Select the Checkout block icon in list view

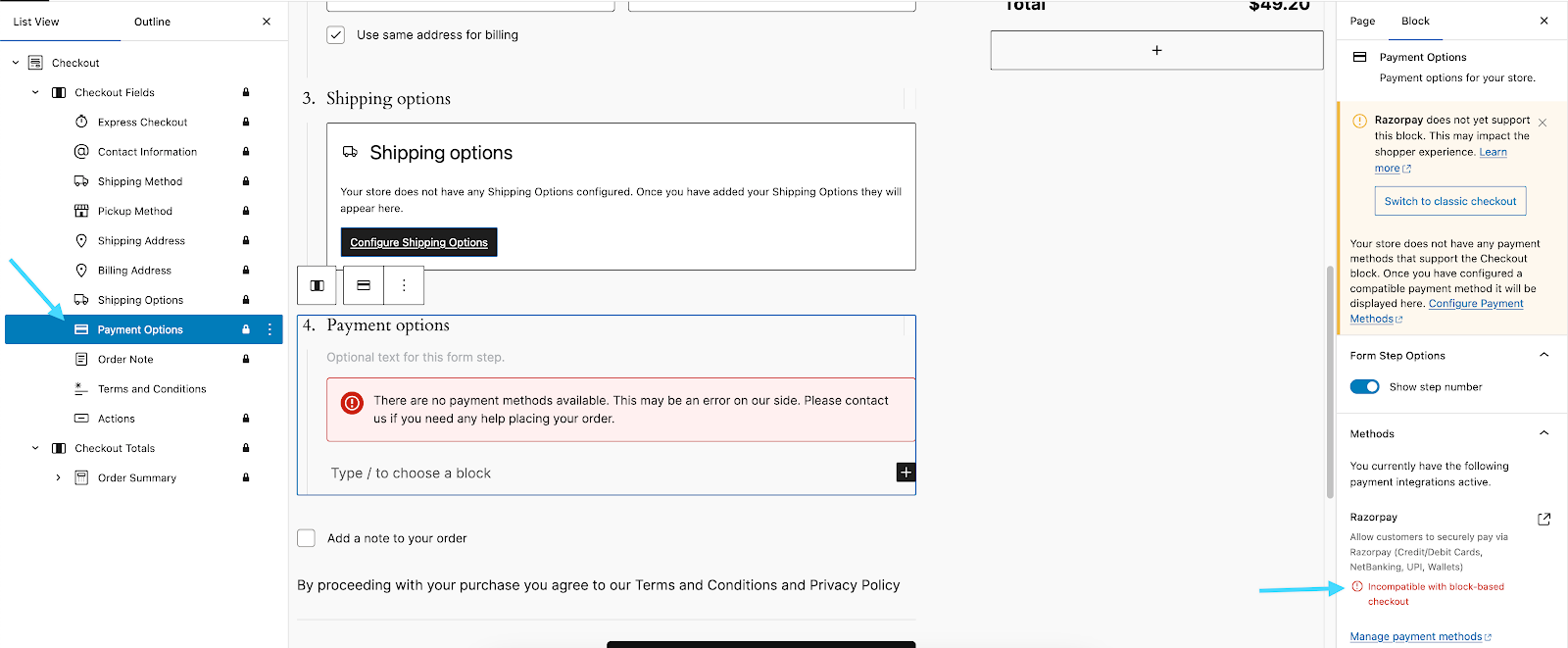coord(35,63)
